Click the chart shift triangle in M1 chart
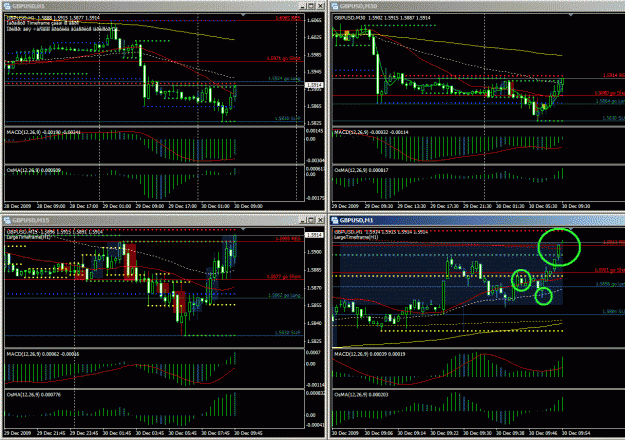The width and height of the screenshot is (625, 440). (571, 229)
